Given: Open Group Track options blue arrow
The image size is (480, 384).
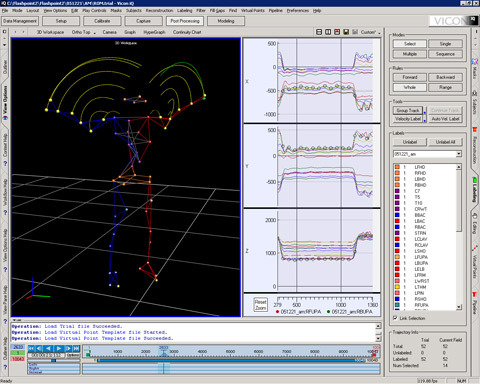Looking at the screenshot, I should [x=425, y=112].
